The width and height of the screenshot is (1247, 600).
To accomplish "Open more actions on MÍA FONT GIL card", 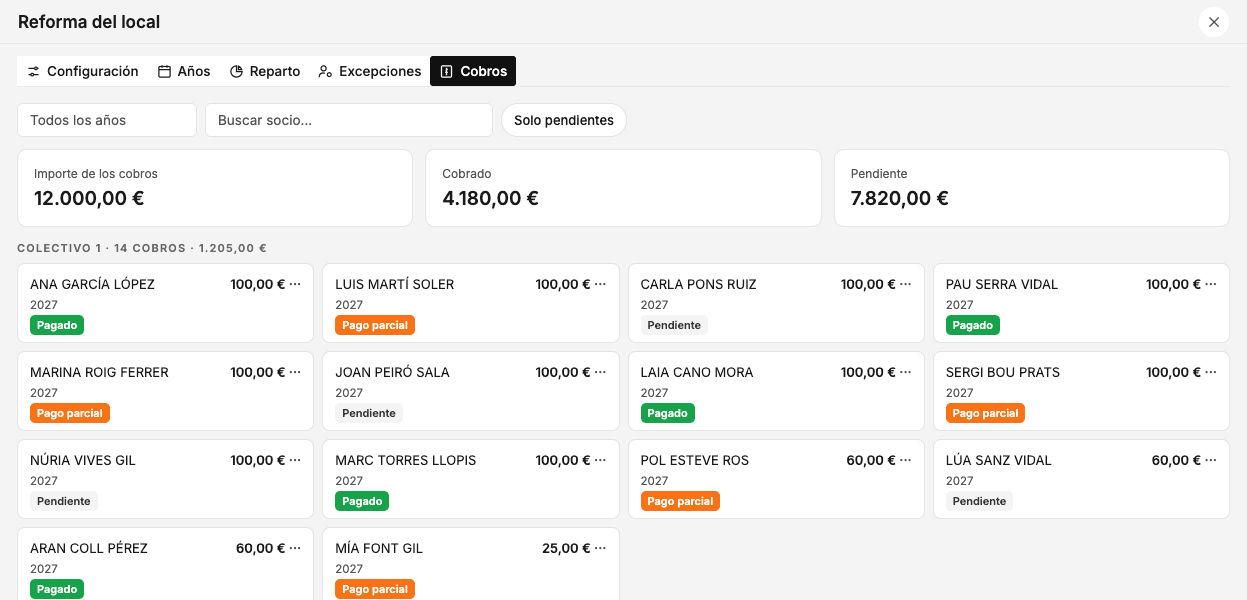I will 600,548.
